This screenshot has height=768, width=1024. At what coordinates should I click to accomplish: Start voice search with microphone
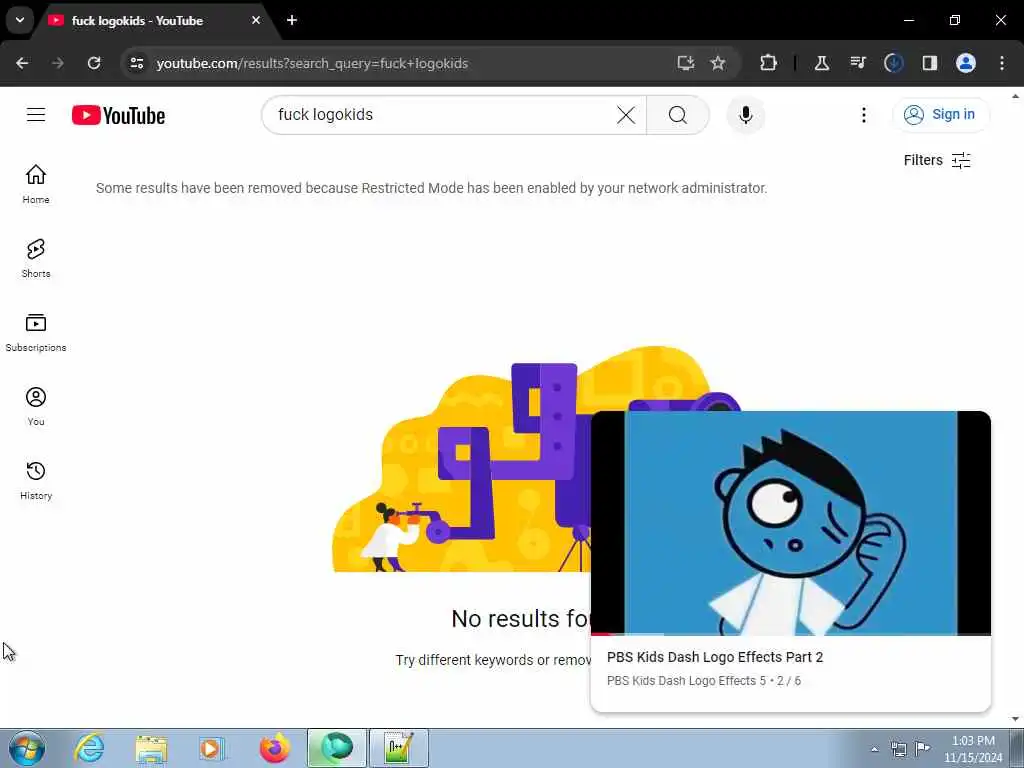coord(746,115)
